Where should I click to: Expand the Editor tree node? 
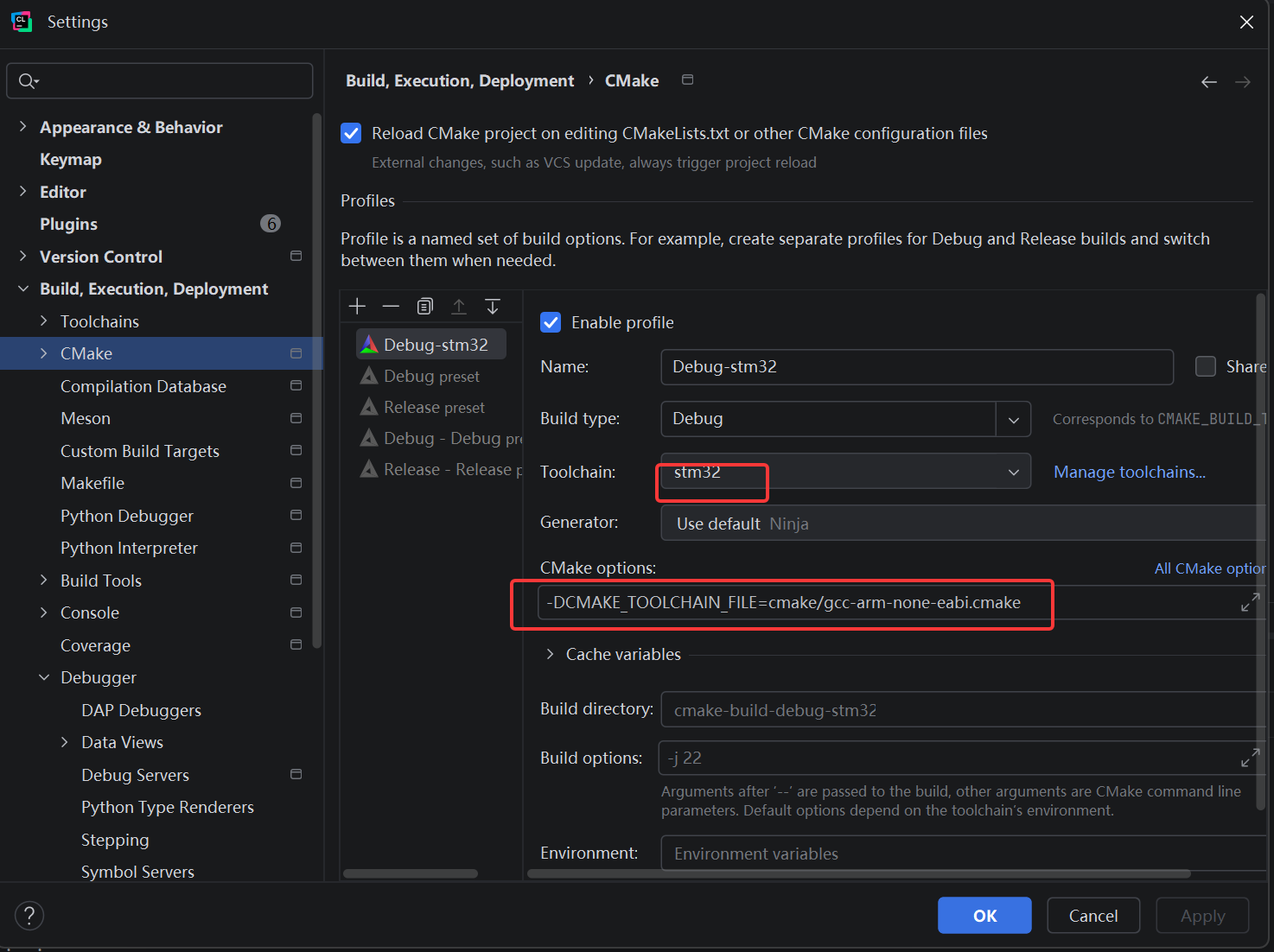point(23,191)
